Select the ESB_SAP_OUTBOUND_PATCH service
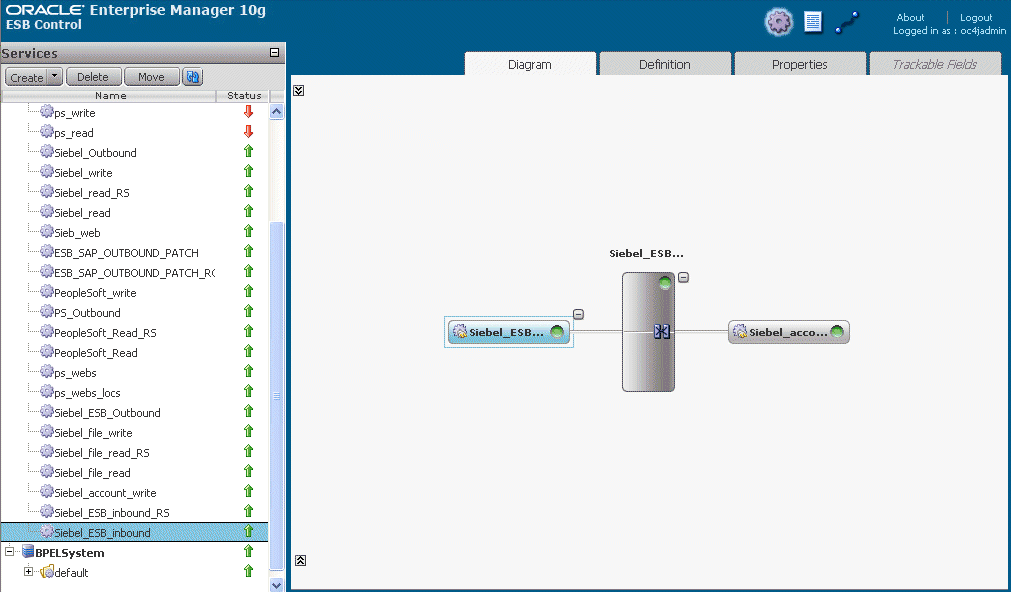Image resolution: width=1011 pixels, height=592 pixels. click(126, 253)
